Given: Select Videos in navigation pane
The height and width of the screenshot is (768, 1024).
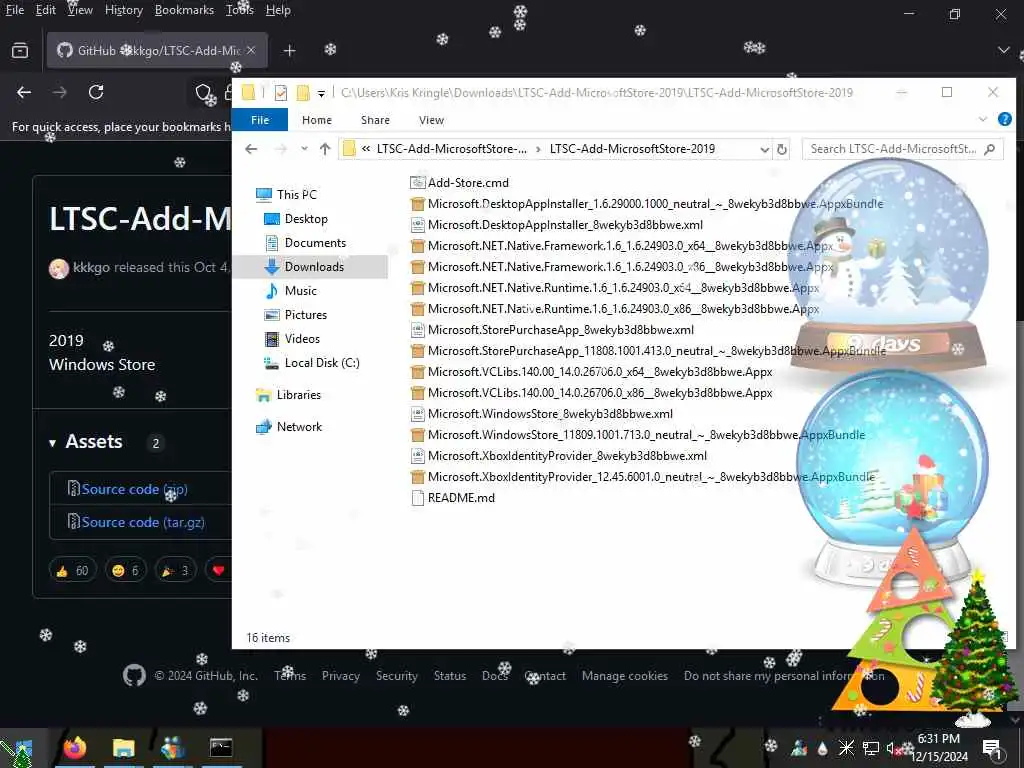Looking at the screenshot, I should pyautogui.click(x=292, y=339).
